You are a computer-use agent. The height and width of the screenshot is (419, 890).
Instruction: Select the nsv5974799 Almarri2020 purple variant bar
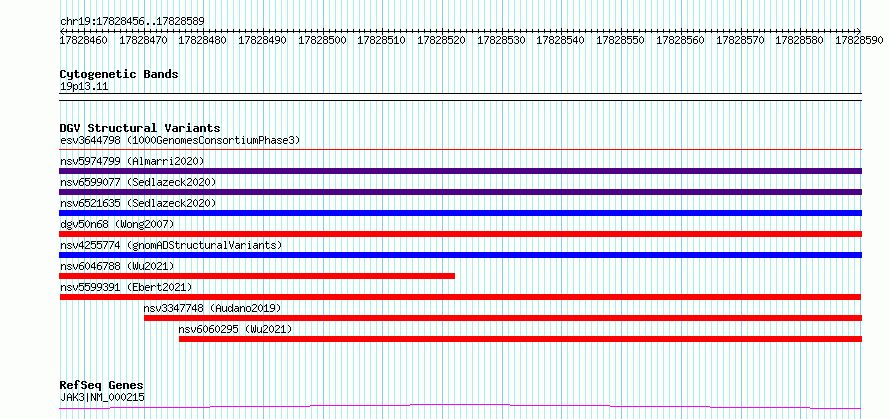tap(460, 171)
